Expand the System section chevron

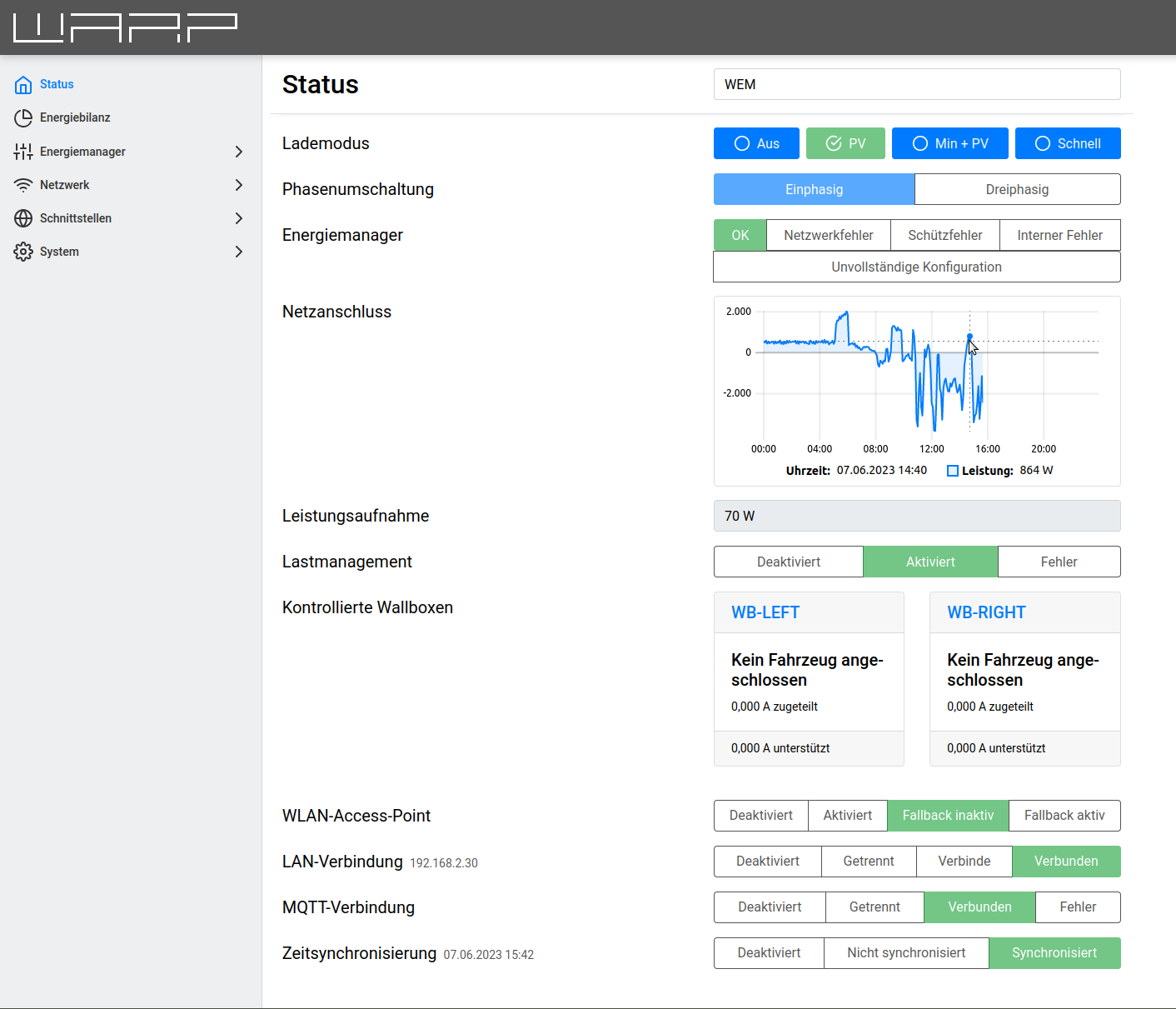(239, 252)
